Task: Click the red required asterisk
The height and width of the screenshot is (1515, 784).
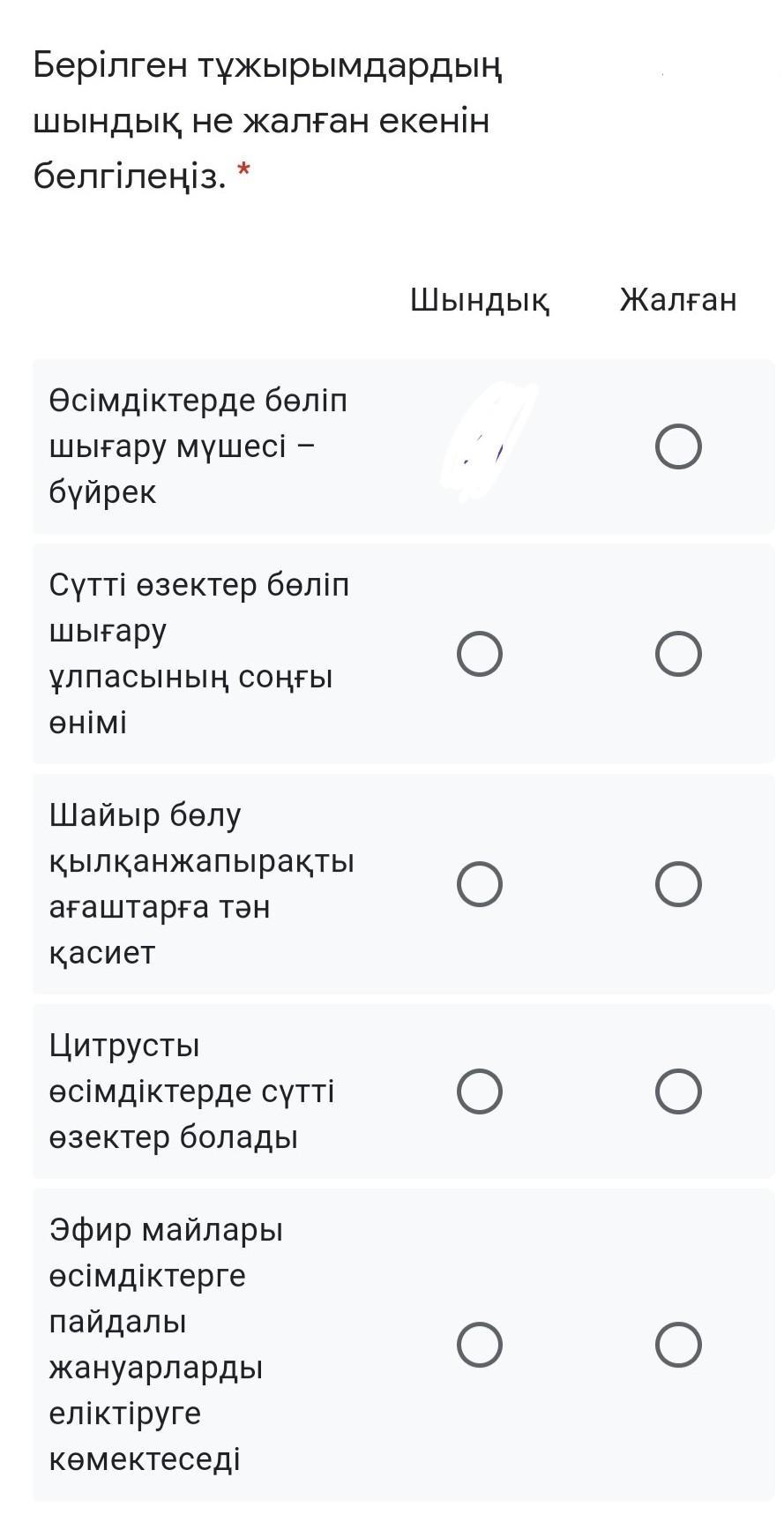Action: [x=245, y=169]
